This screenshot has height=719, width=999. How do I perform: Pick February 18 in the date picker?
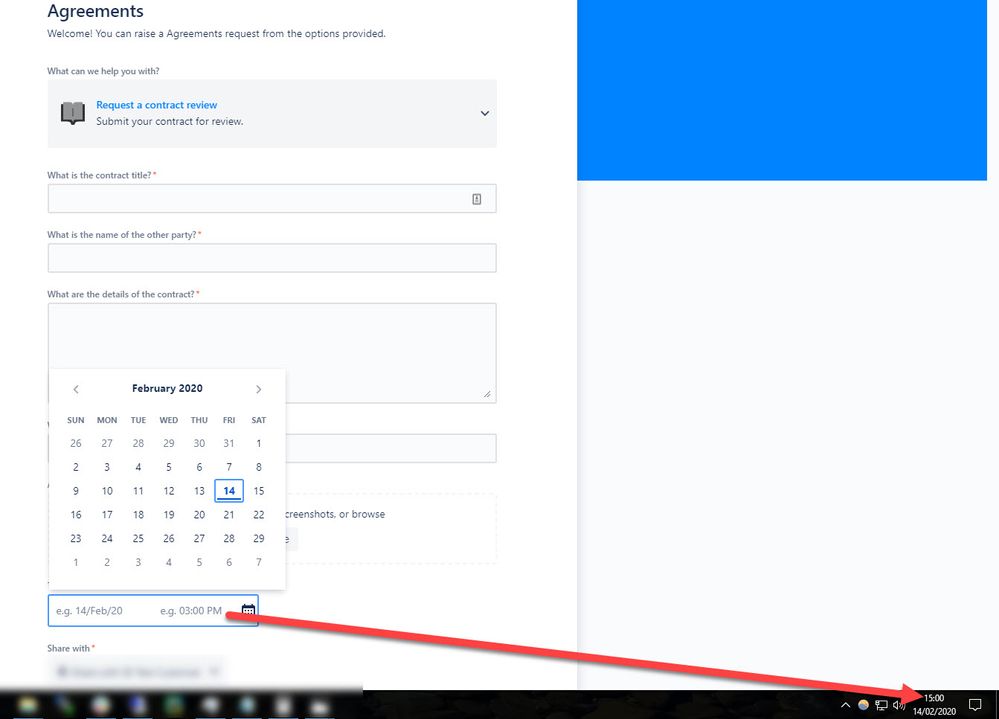(x=138, y=515)
